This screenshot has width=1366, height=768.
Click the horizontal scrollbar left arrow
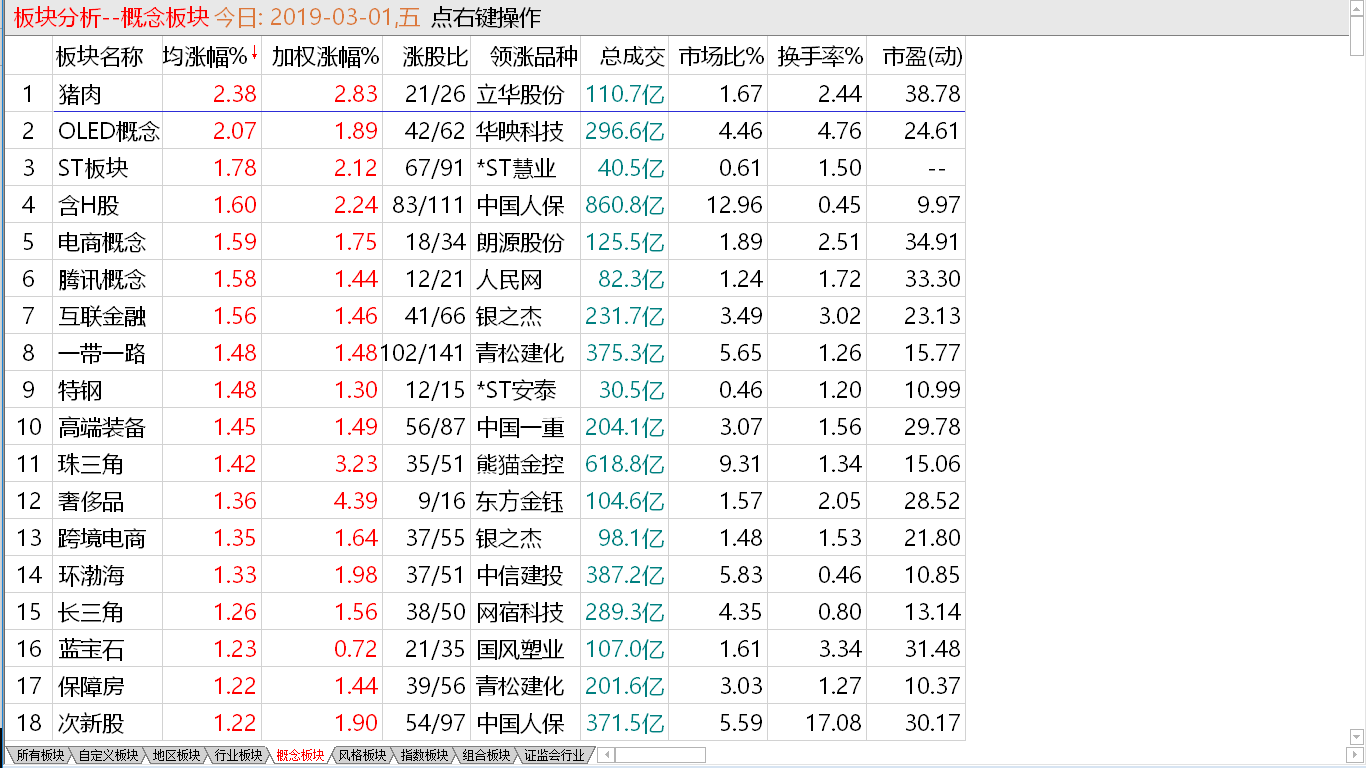point(608,755)
